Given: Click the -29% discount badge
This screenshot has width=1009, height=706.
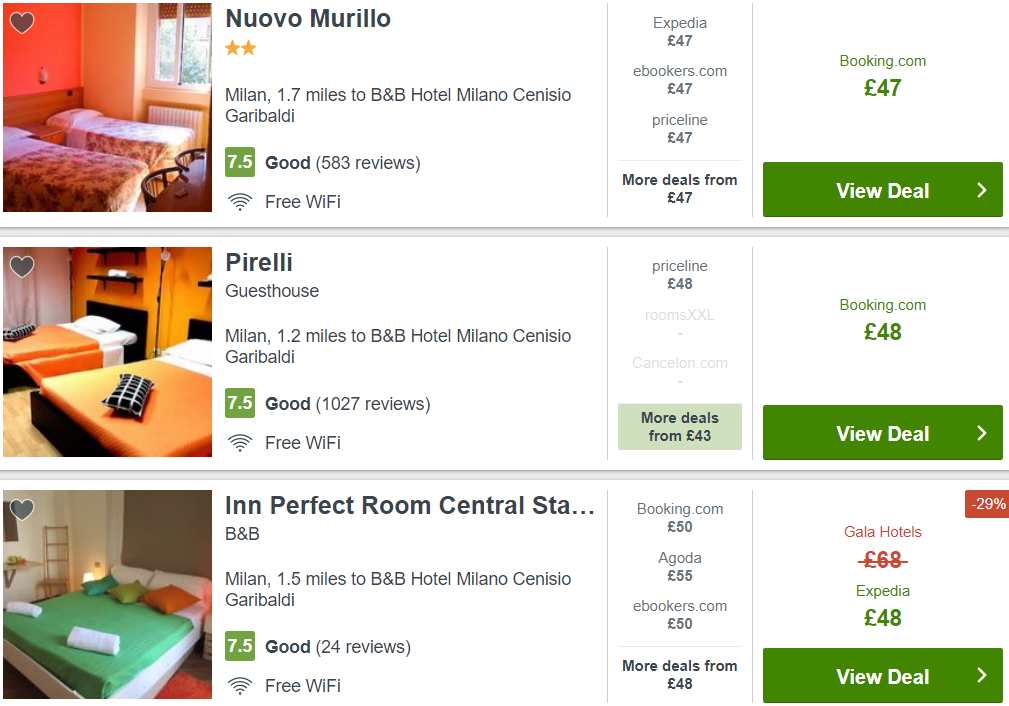Looking at the screenshot, I should pos(987,504).
